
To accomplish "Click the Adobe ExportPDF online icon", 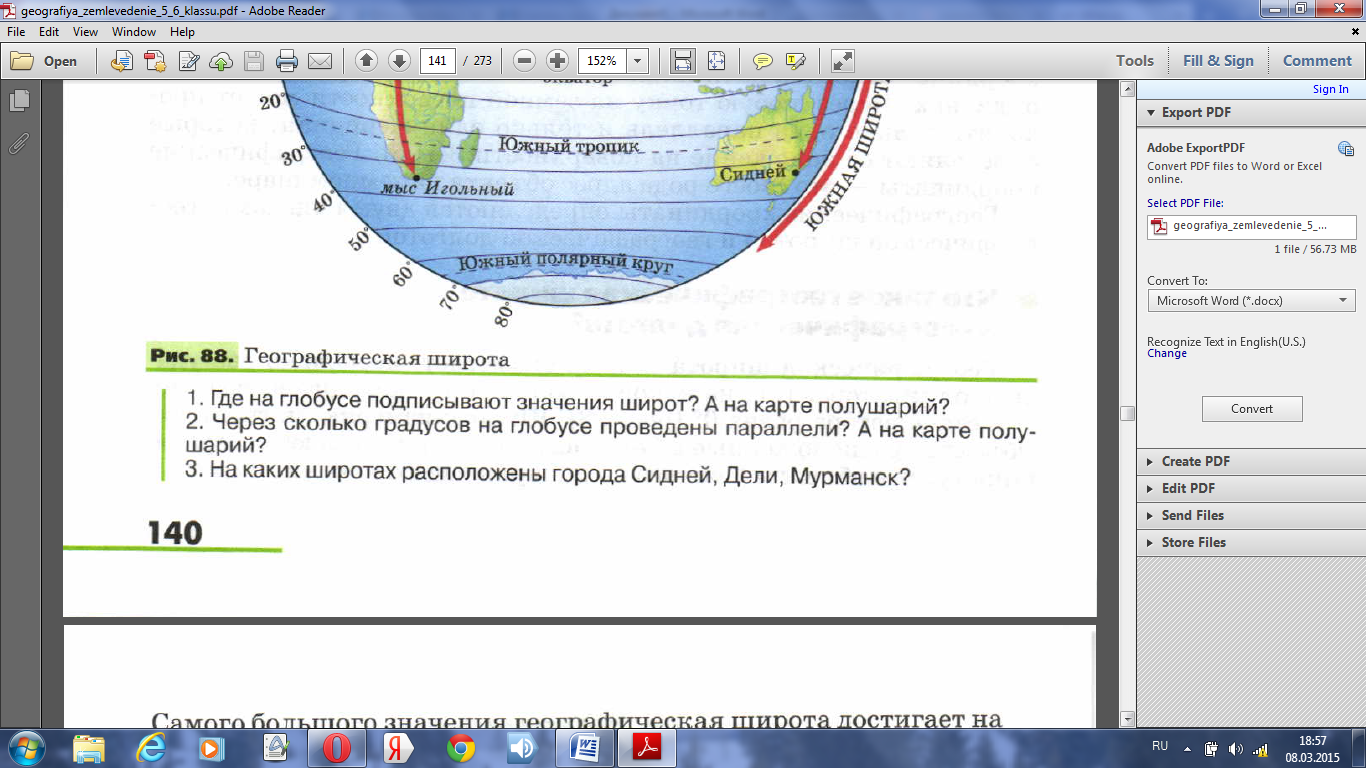I will [x=1346, y=150].
